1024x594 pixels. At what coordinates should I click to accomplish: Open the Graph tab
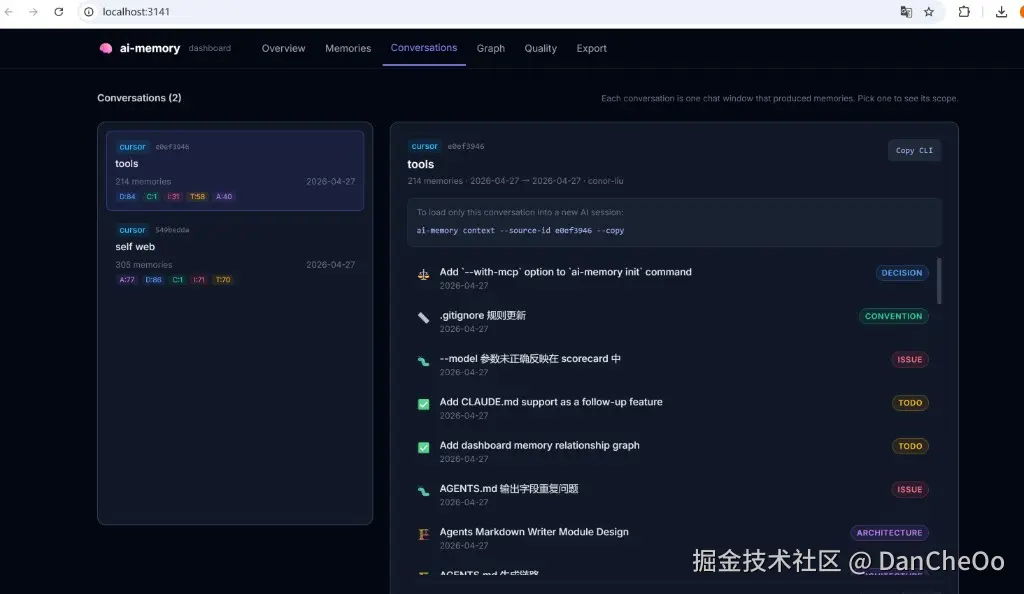pyautogui.click(x=490, y=48)
